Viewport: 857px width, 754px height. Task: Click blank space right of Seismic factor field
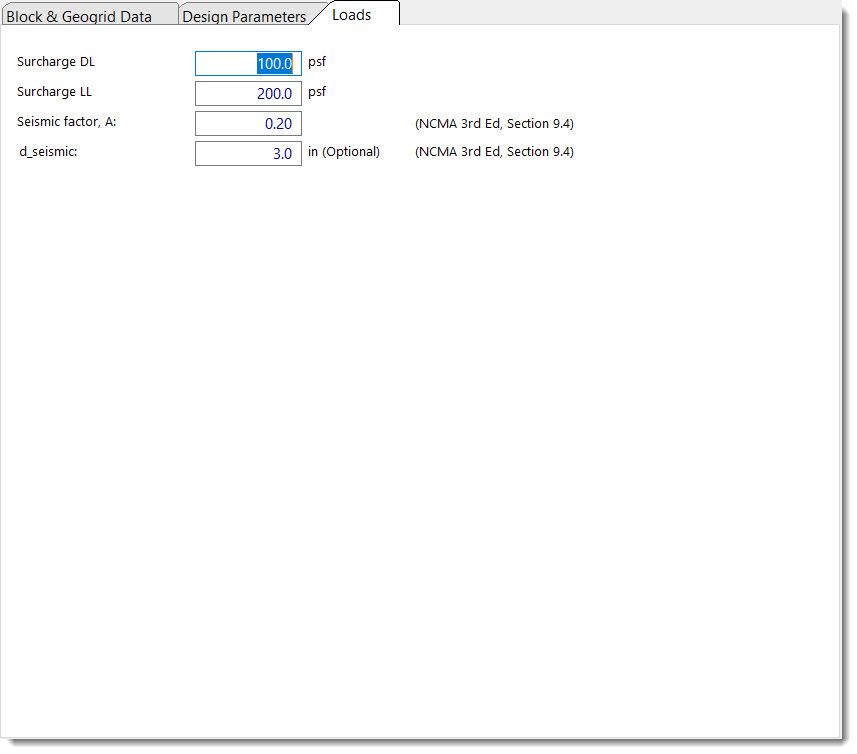coord(355,124)
